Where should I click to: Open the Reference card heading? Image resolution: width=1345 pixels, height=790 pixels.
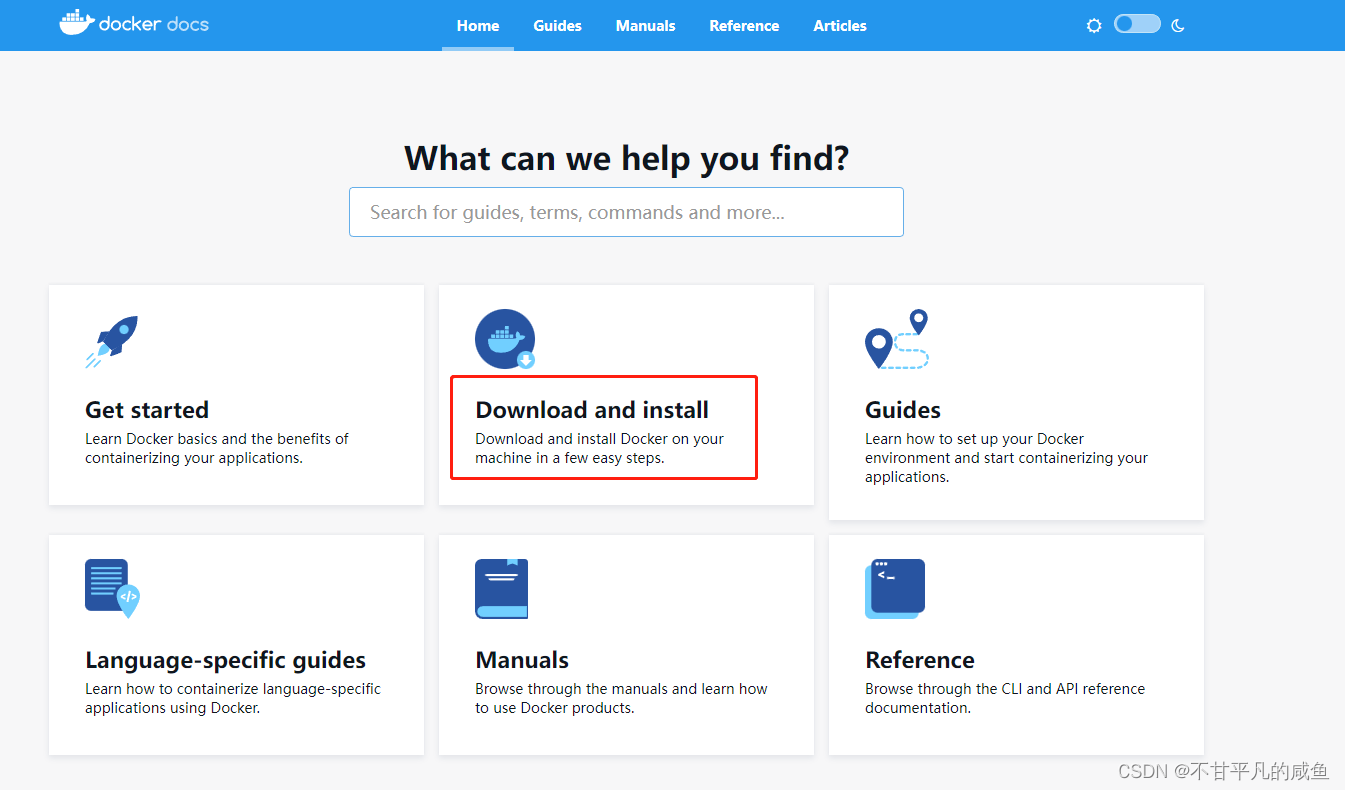(920, 660)
